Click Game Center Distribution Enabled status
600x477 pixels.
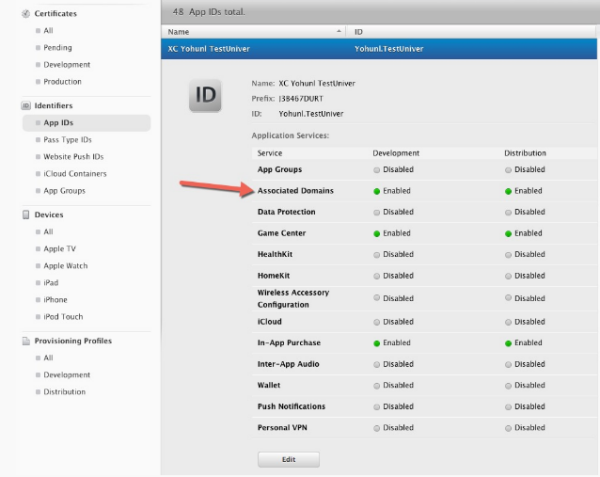point(523,233)
